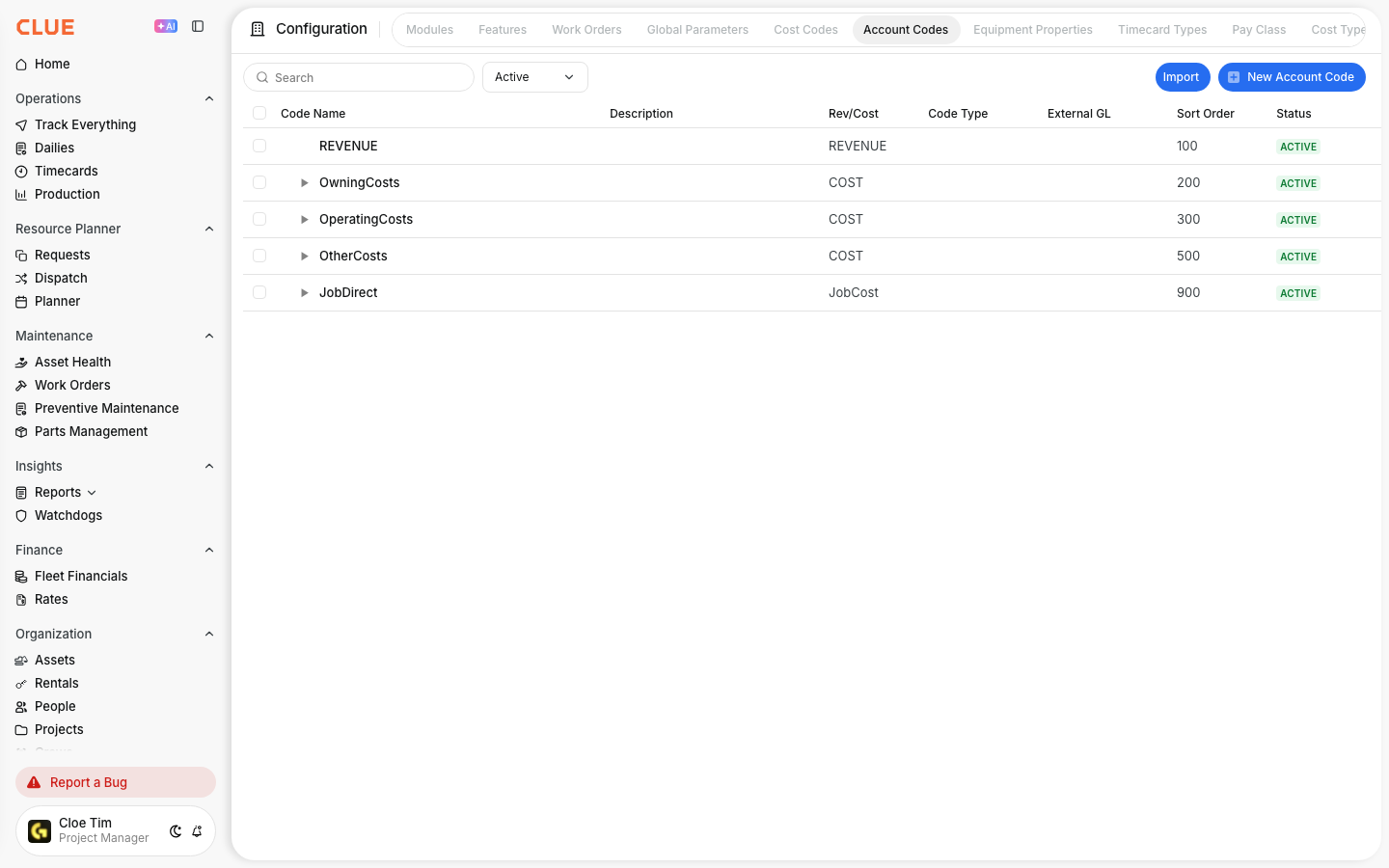The height and width of the screenshot is (868, 1389).
Task: Go to the Timecard Types tab
Action: 1162,30
